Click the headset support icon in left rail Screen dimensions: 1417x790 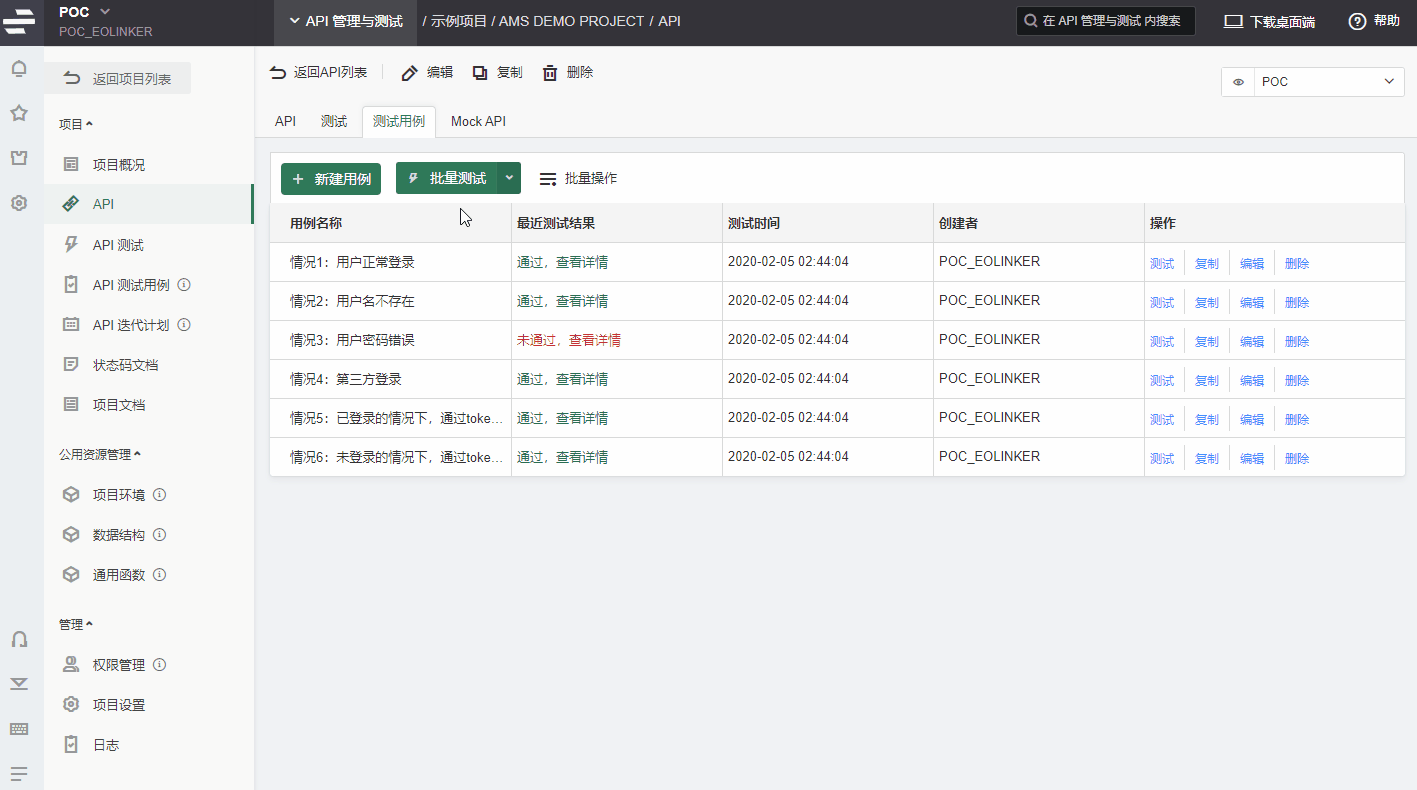point(18,639)
